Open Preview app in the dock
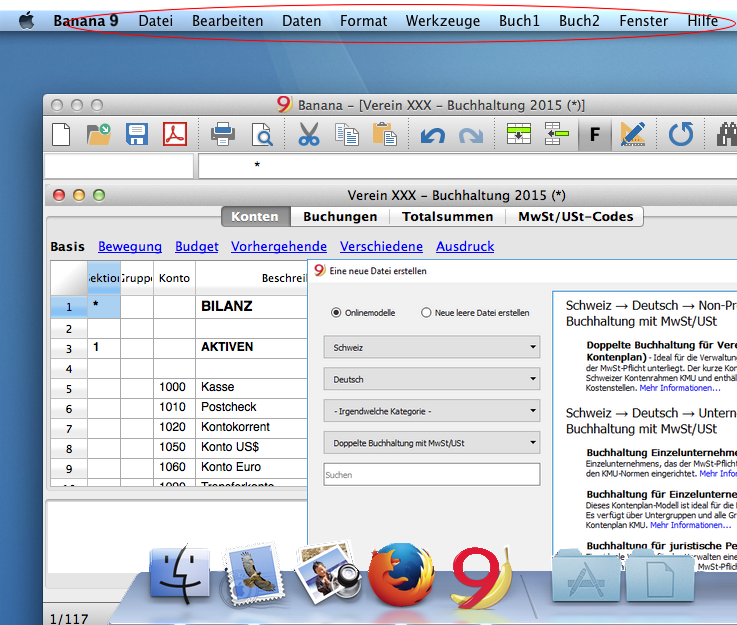The height and width of the screenshot is (625, 737). pyautogui.click(x=329, y=572)
